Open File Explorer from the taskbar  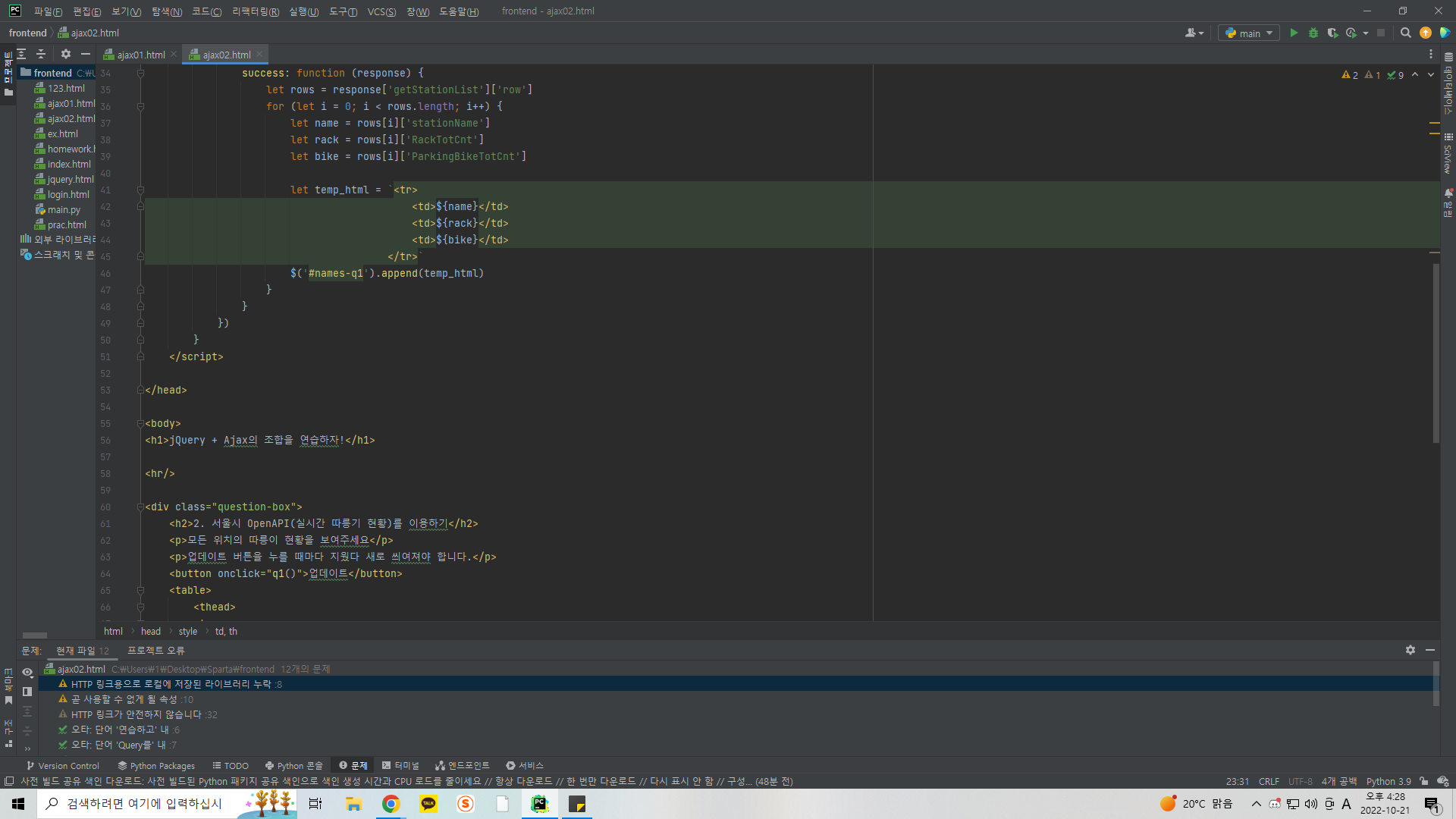pos(353,804)
